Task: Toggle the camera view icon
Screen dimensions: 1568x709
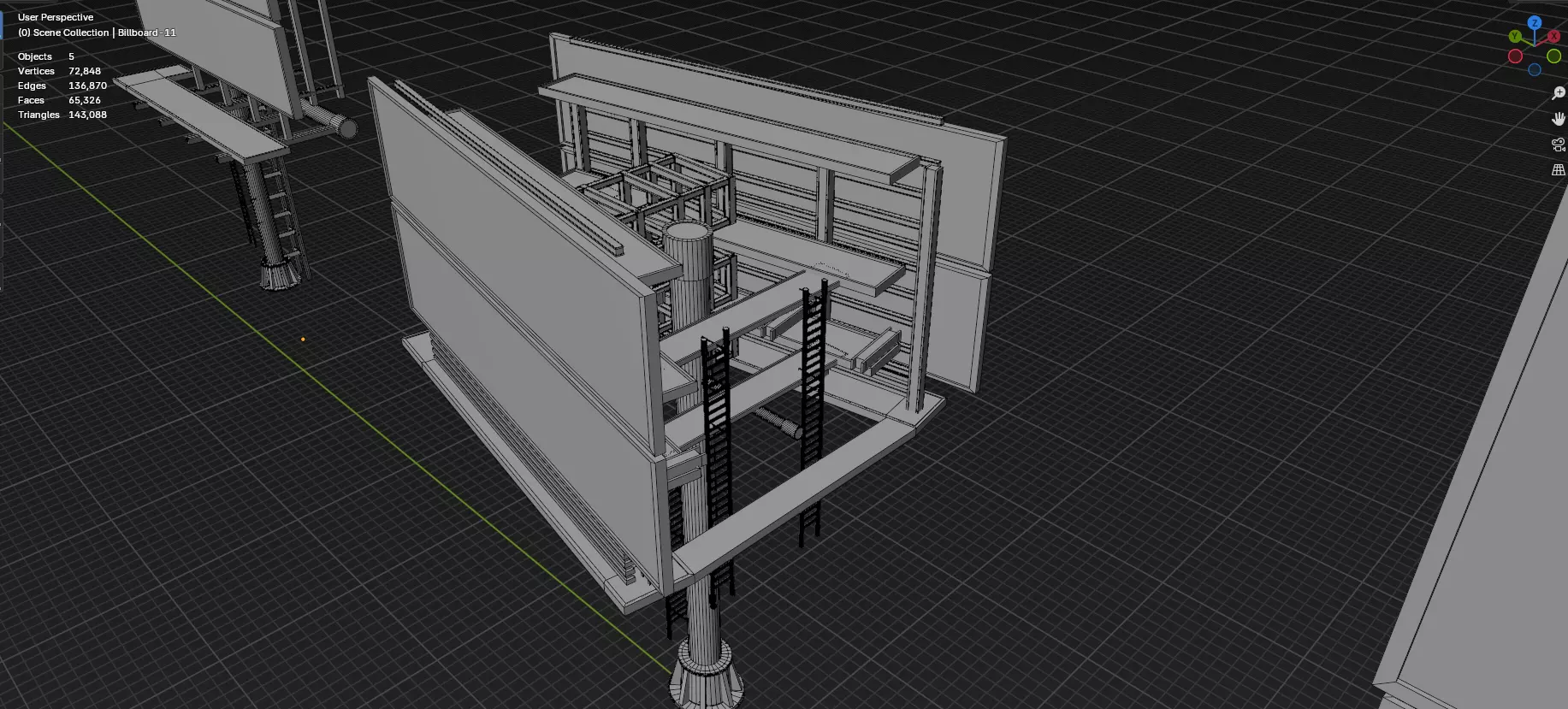Action: pyautogui.click(x=1559, y=145)
